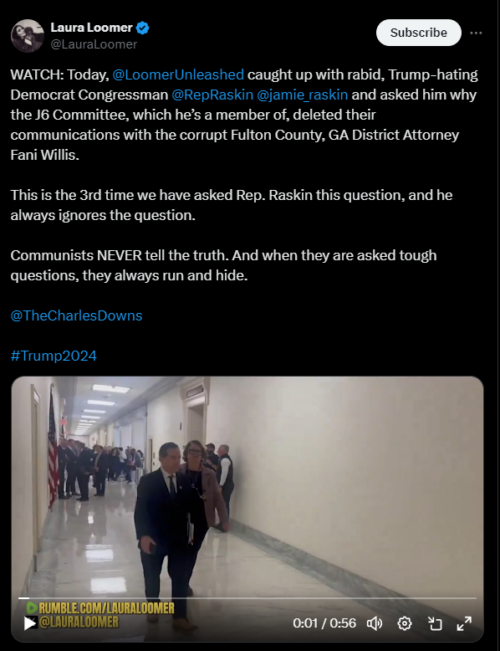Image resolution: width=500 pixels, height=651 pixels.
Task: Click the RUMBLE.COM/LAURALOOMER watermark
Action: (x=100, y=608)
